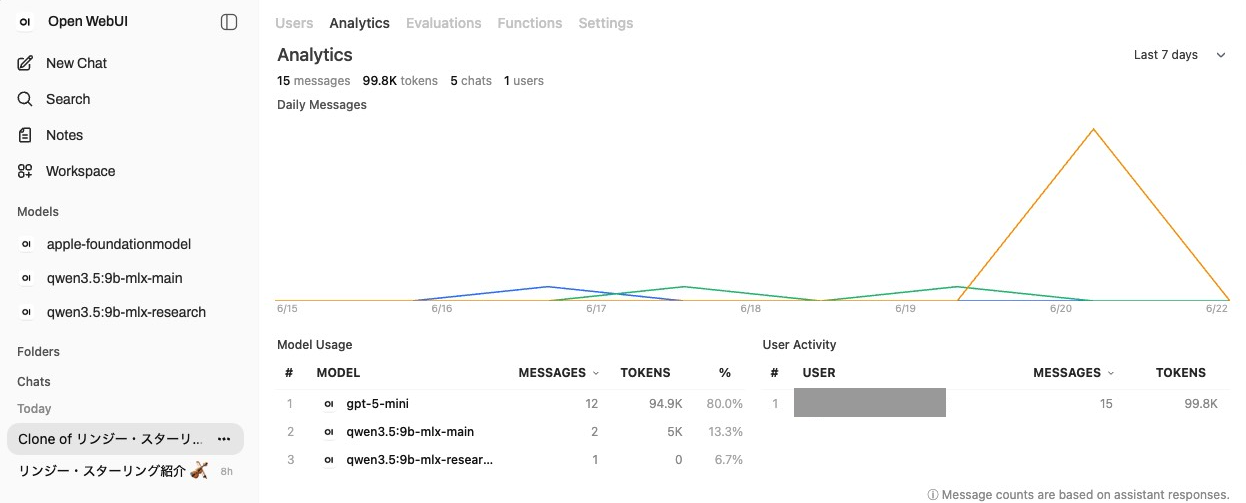Click the qwen3.5:9b-mlx-main sidebar model icon

coord(26,278)
